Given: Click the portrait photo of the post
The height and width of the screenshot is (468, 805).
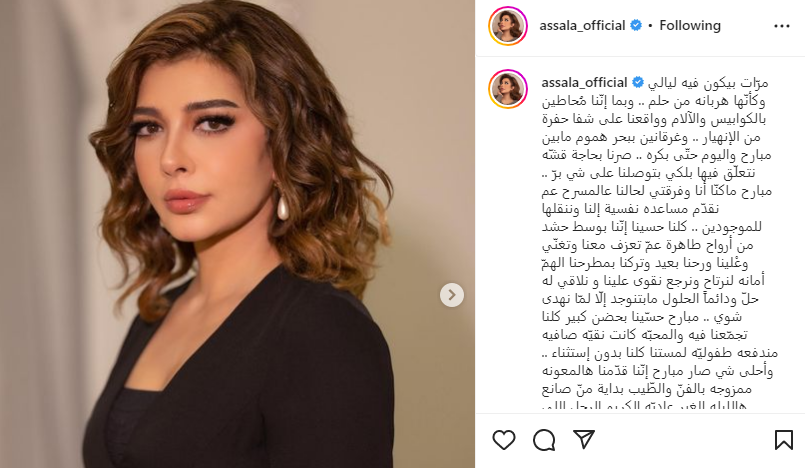Looking at the screenshot, I should click(x=237, y=234).
